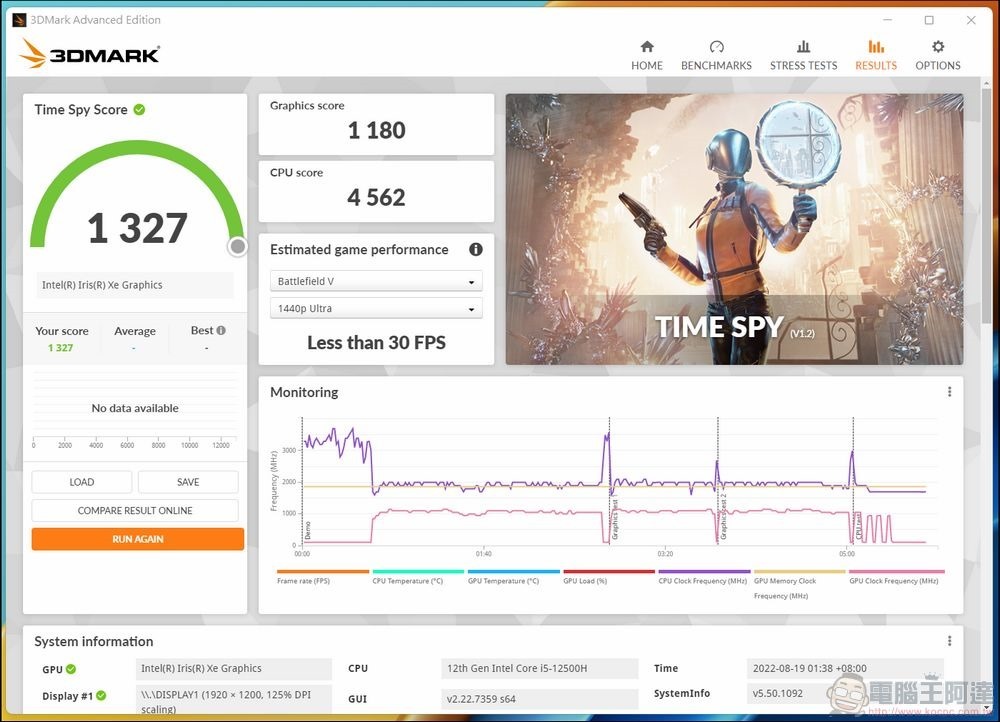Open the Home tab

647,55
